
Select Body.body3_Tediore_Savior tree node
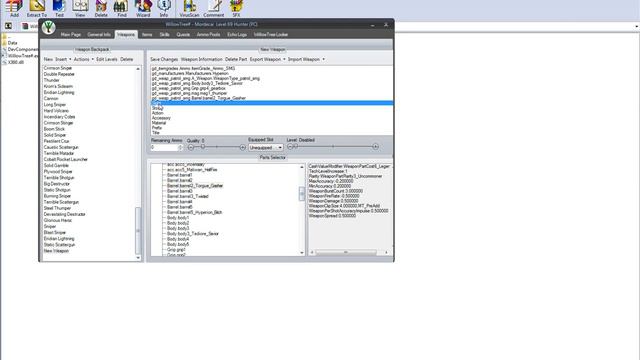(x=193, y=234)
